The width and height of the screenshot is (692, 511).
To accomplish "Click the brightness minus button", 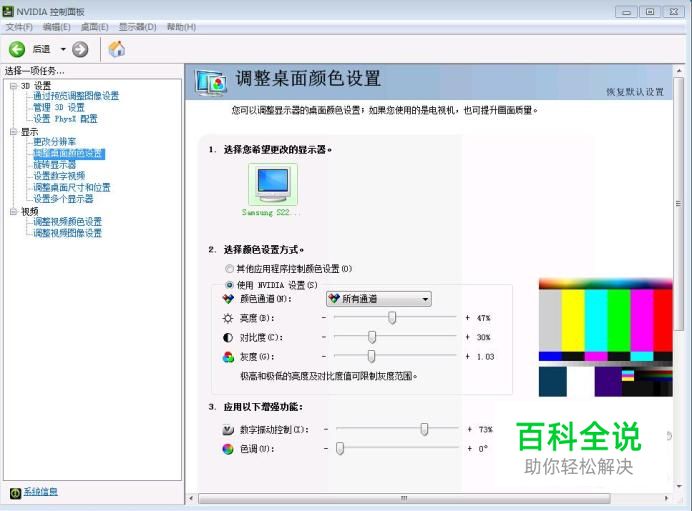I will [324, 318].
